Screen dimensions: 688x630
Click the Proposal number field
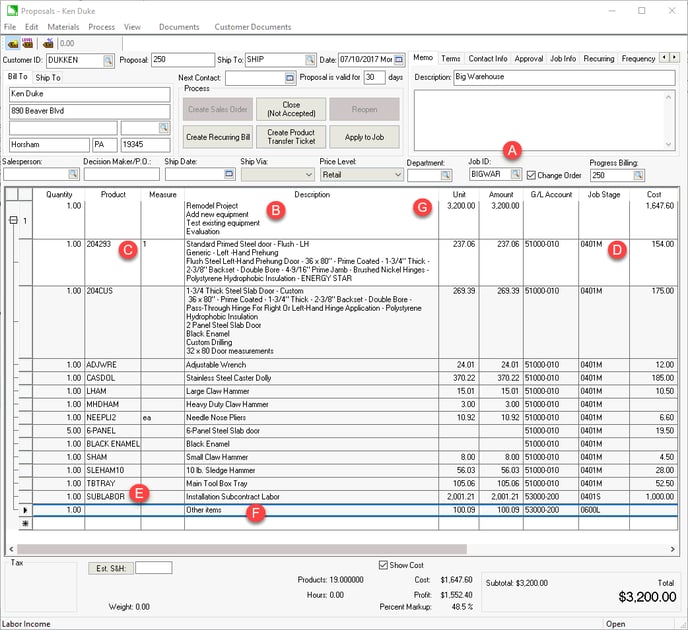pos(183,60)
